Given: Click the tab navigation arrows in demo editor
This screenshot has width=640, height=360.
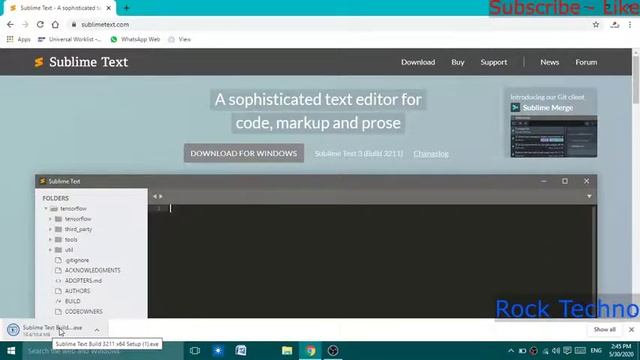Looking at the screenshot, I should 158,196.
